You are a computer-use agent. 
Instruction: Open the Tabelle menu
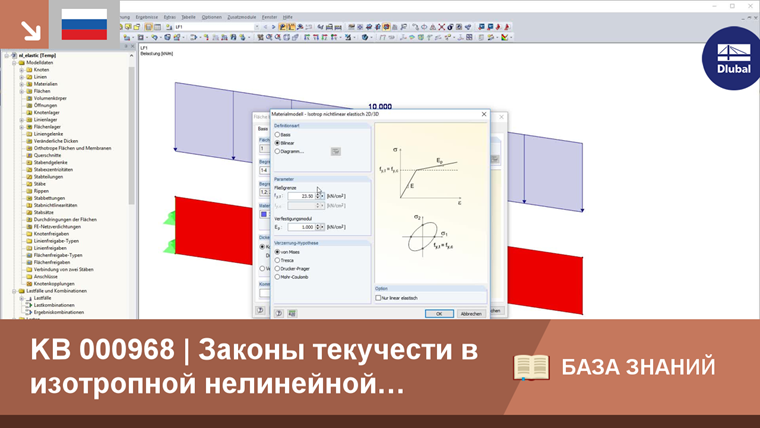[188, 17]
